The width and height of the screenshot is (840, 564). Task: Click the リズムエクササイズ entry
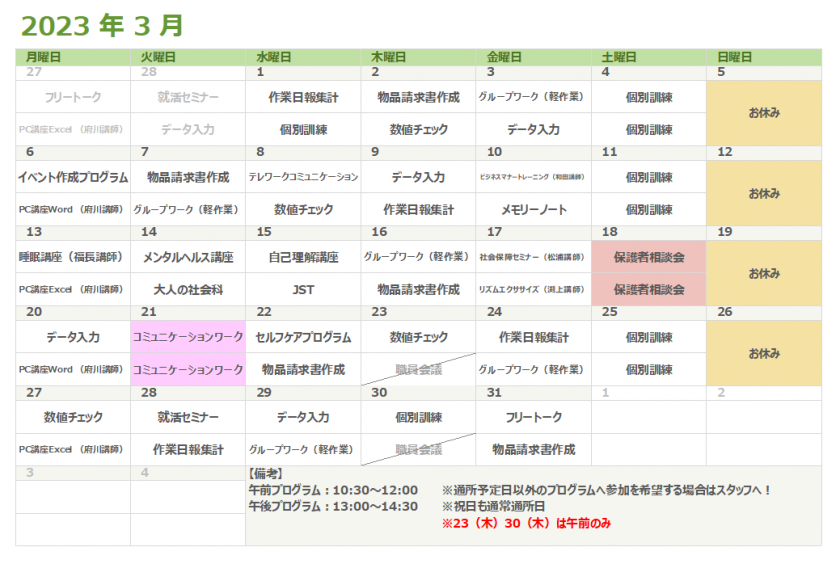532,290
